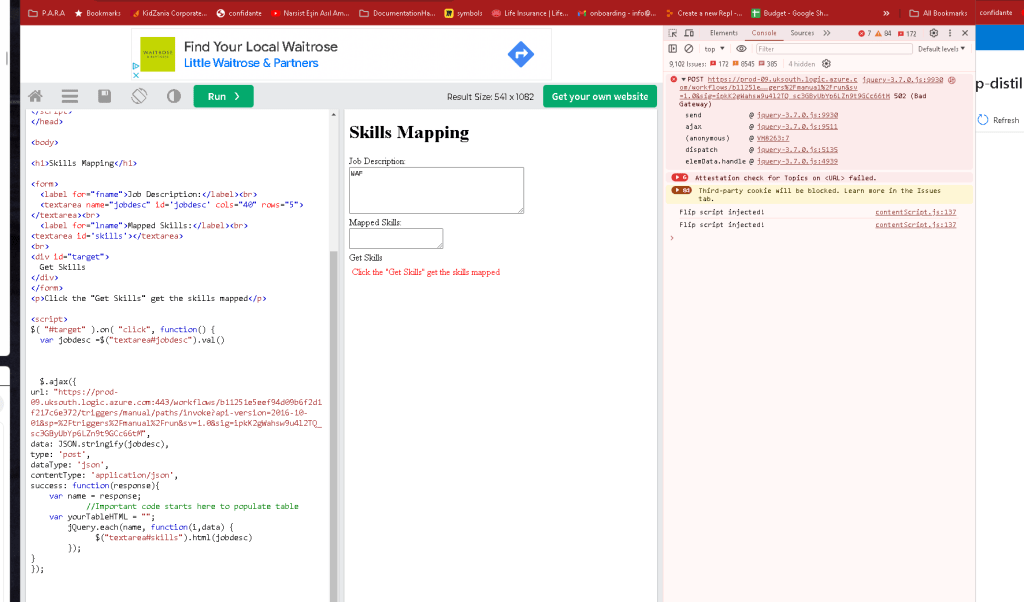Screen dimensions: 1024x602
Task: Open the KidZania Corporate bookmark
Action: click(169, 13)
